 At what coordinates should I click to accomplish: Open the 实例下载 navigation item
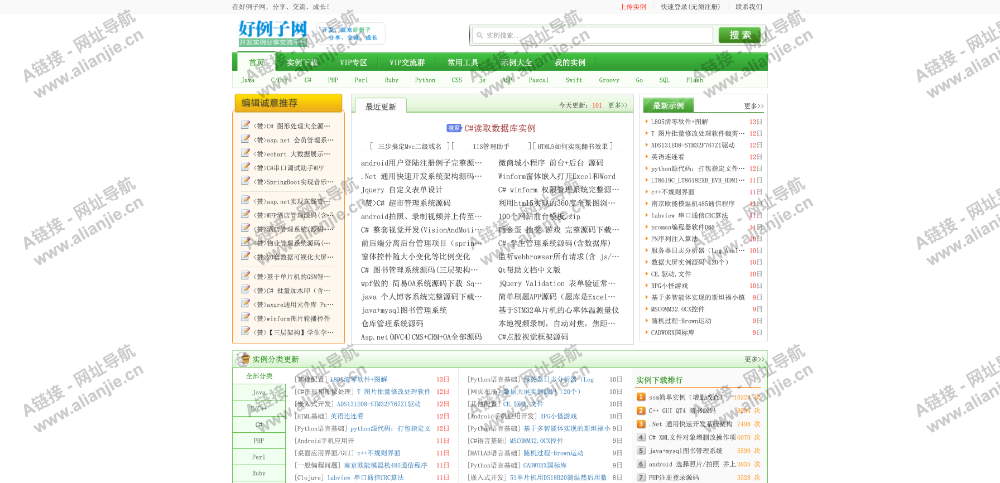(x=302, y=63)
